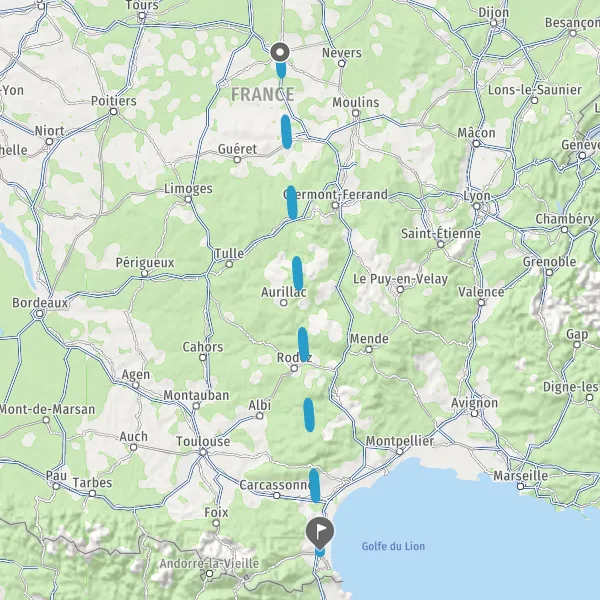This screenshot has width=600, height=600.
Task: Click the Andorre-la-Vieille marker
Action: [x=209, y=574]
